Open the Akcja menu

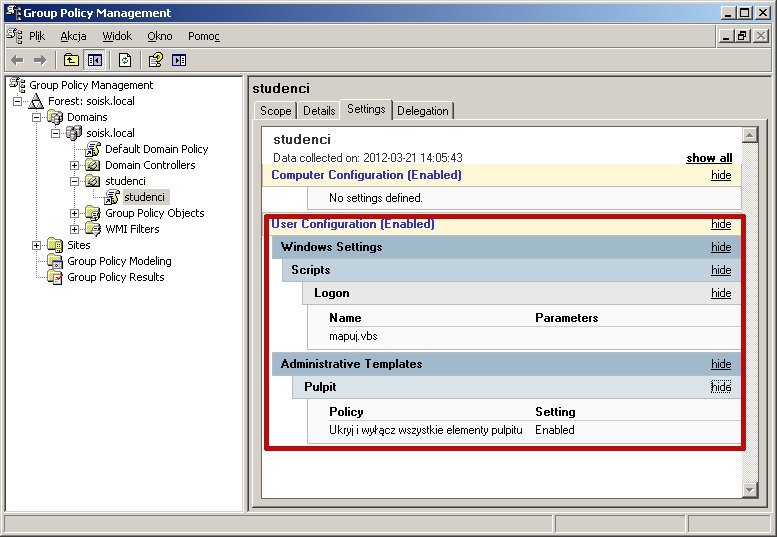[73, 36]
